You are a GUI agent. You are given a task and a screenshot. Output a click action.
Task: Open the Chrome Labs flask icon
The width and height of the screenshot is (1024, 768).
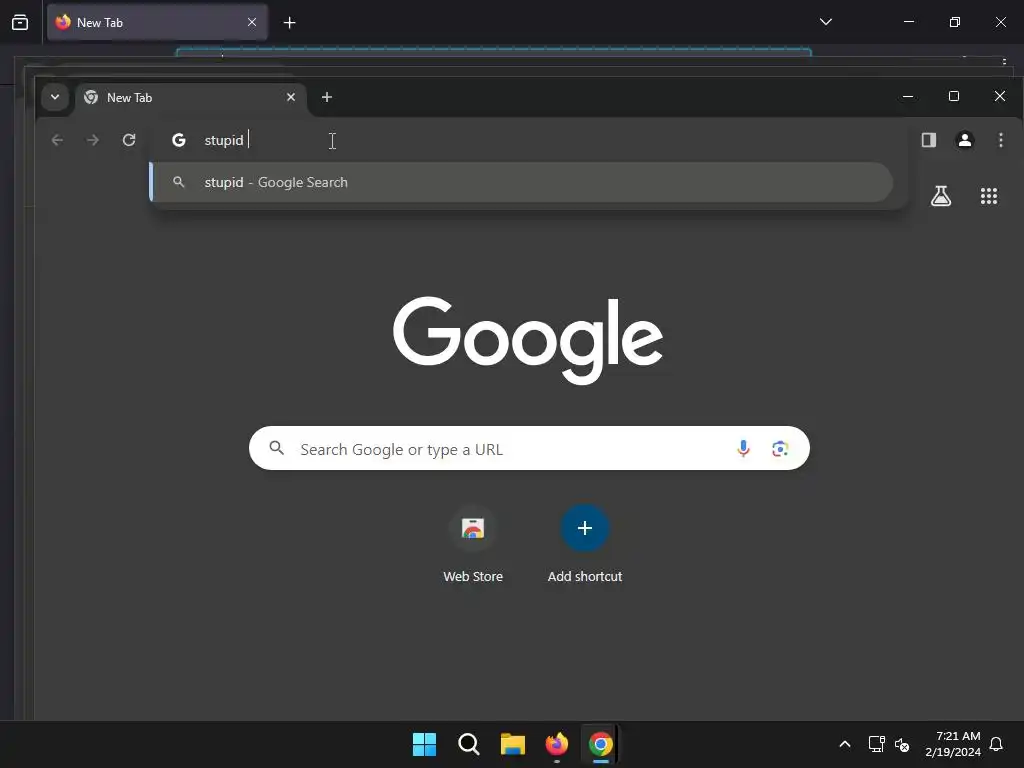940,196
